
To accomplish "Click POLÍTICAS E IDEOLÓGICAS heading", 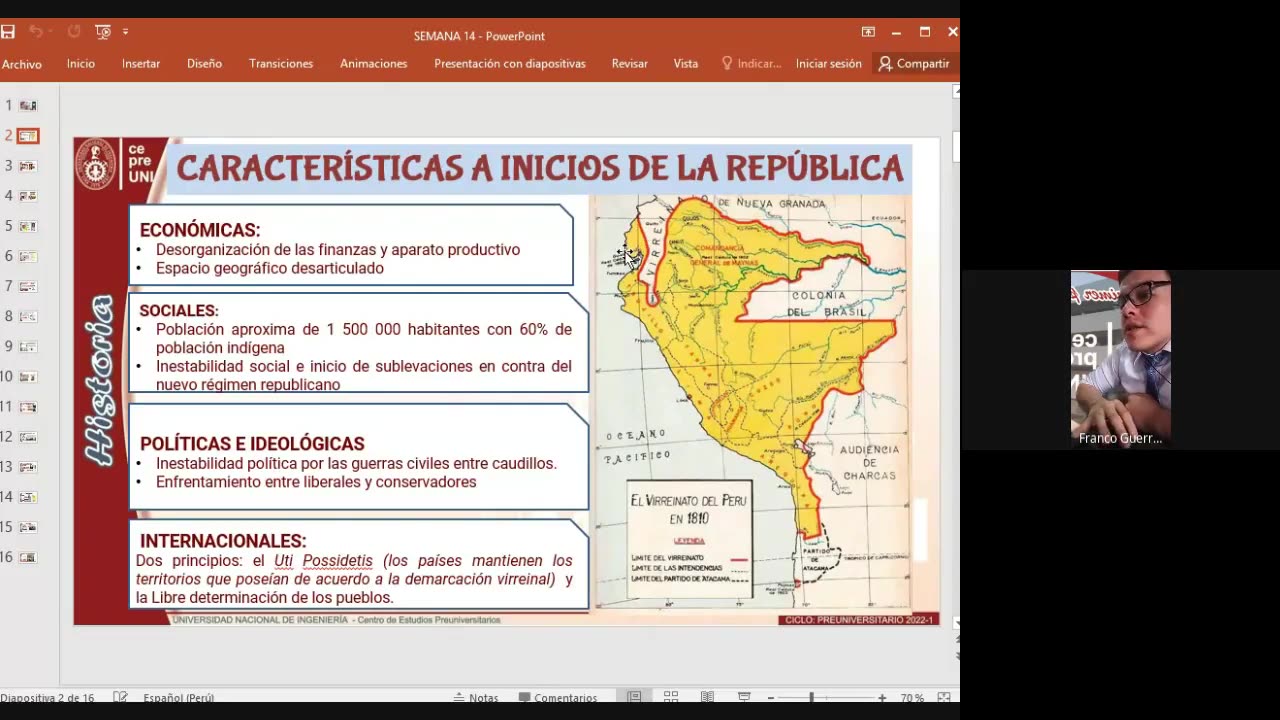I will 252,443.
